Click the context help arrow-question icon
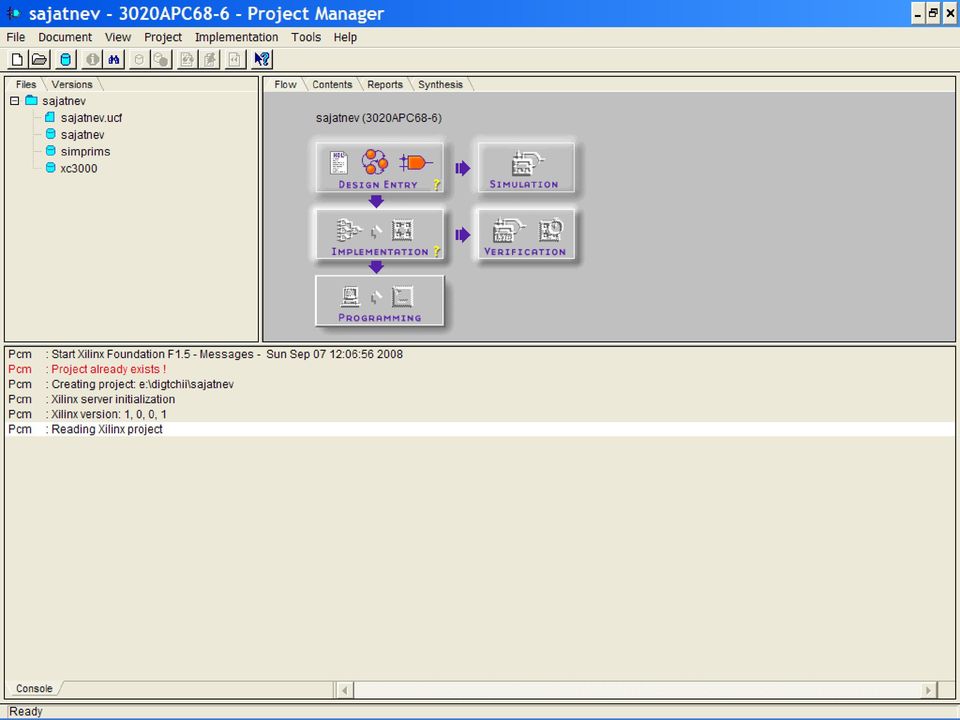Viewport: 960px width, 720px height. [262, 59]
